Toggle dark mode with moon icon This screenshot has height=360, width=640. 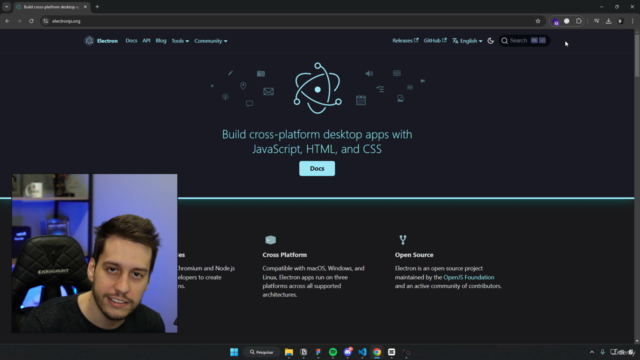click(x=491, y=41)
